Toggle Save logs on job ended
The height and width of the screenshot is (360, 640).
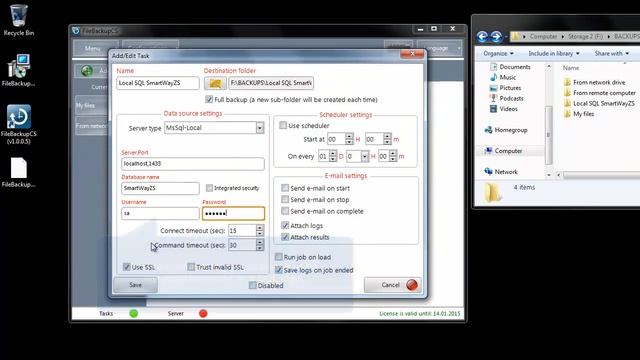(278, 270)
